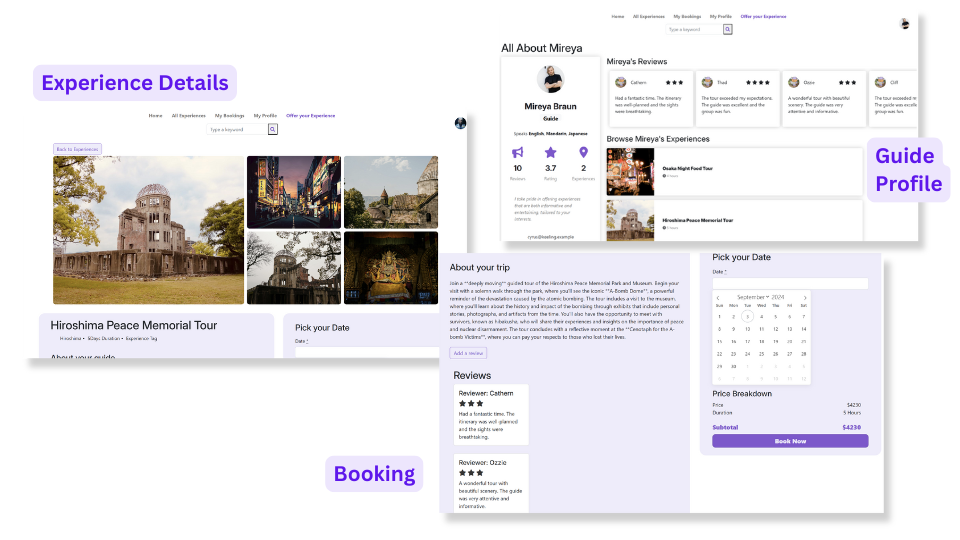Select September 30 in the calendar

[x=733, y=367]
